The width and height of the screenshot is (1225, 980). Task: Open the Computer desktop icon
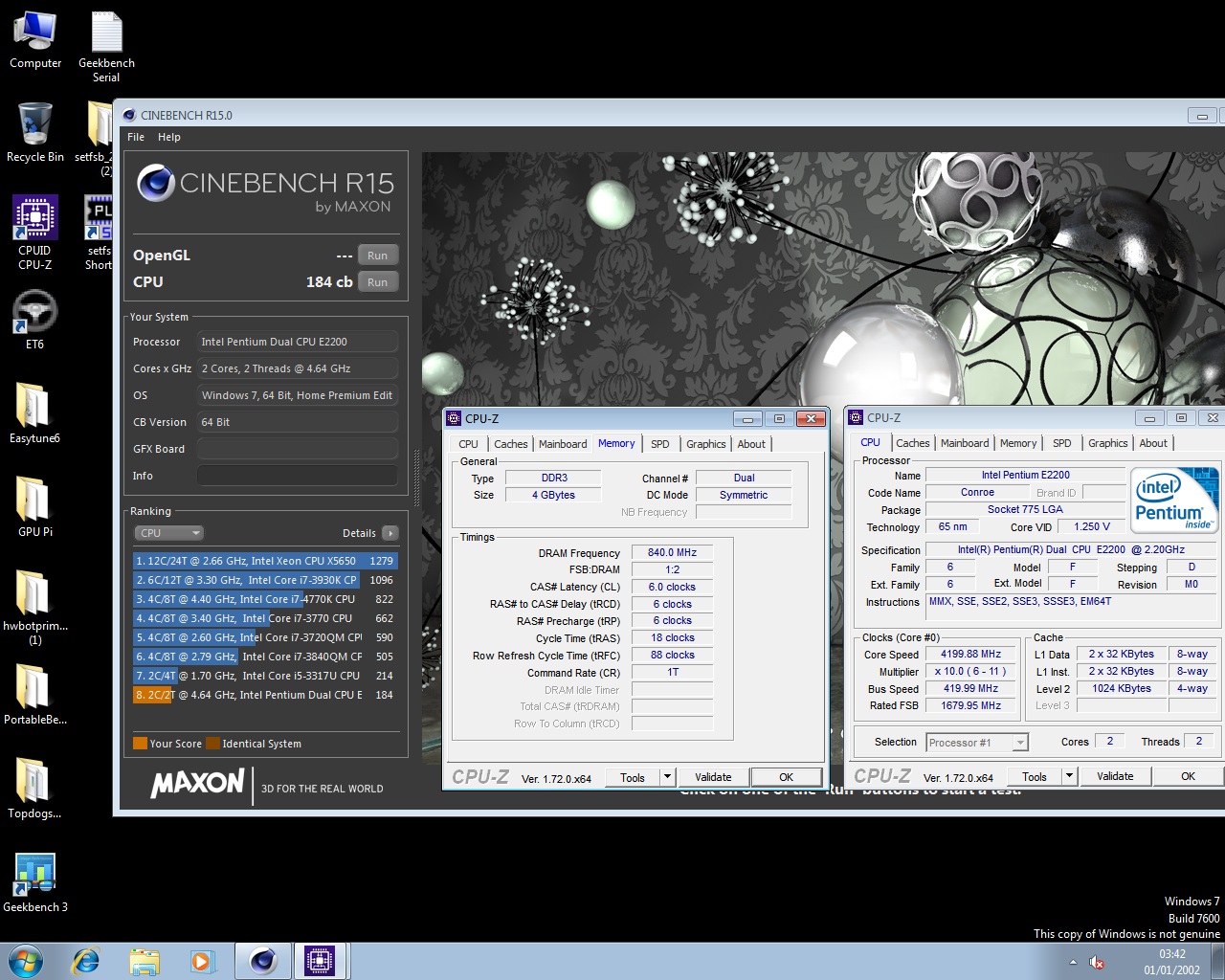click(35, 40)
